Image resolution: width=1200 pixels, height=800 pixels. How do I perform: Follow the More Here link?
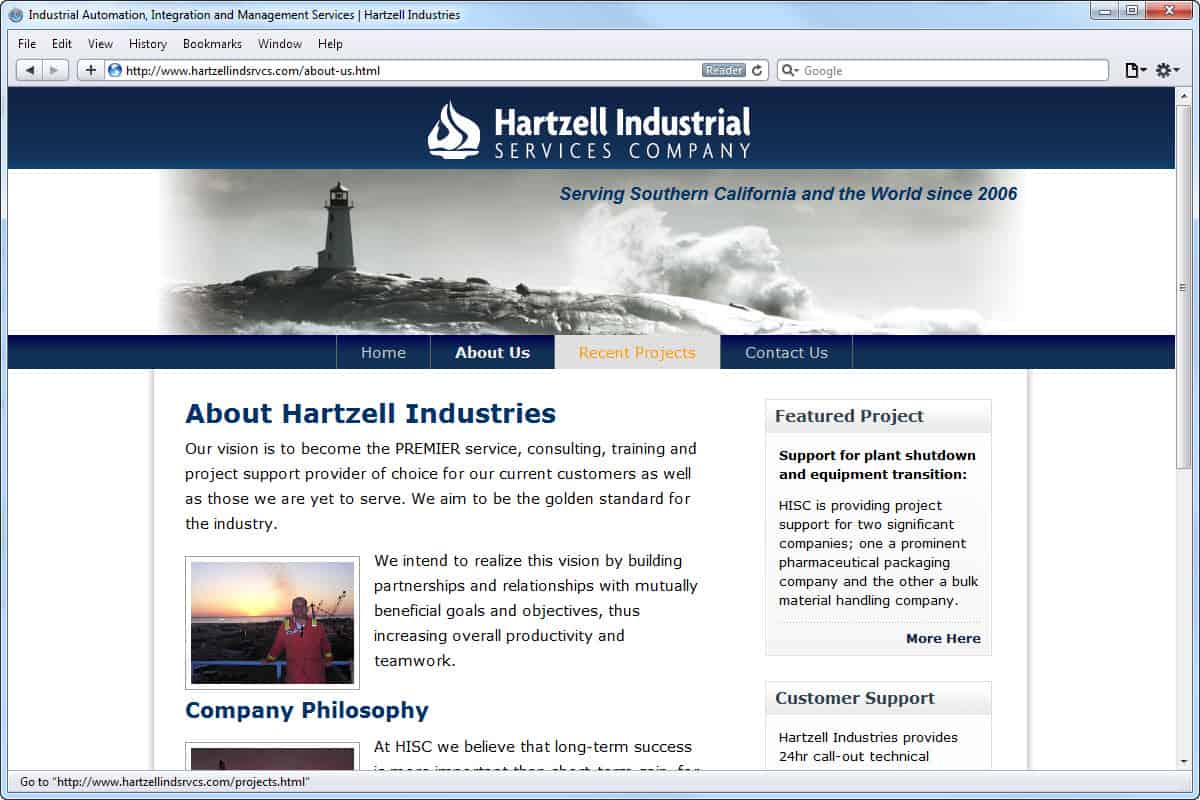[943, 638]
